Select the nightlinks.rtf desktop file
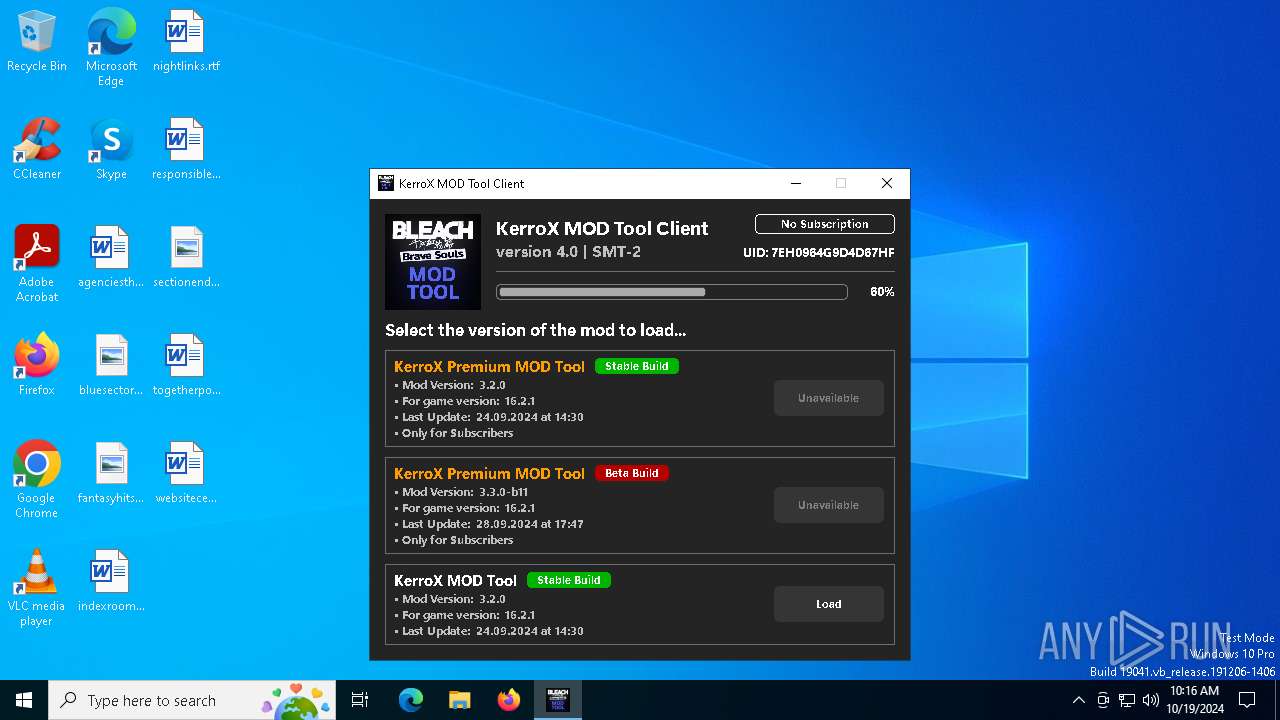Viewport: 1280px width, 720px height. click(186, 42)
